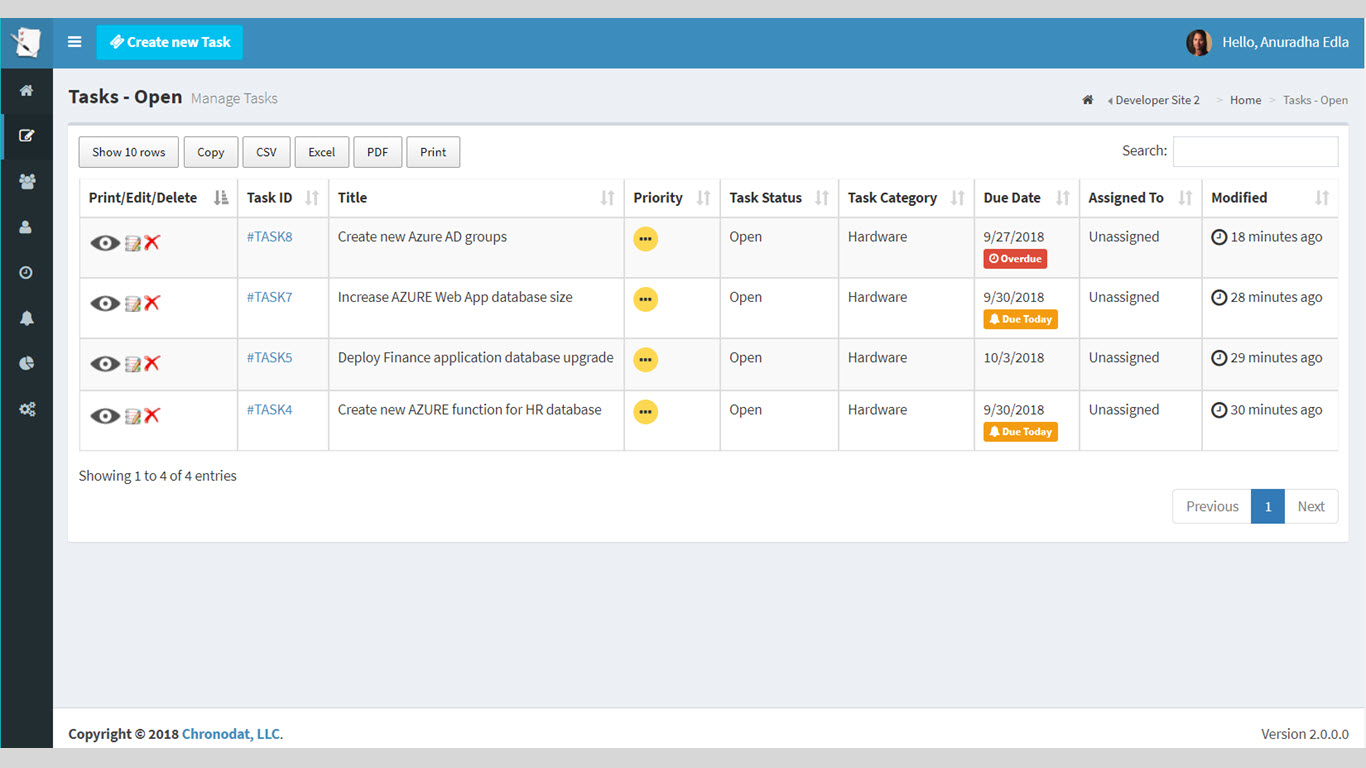1366x768 pixels.
Task: Click the Home breadcrumb link
Action: [x=1245, y=100]
